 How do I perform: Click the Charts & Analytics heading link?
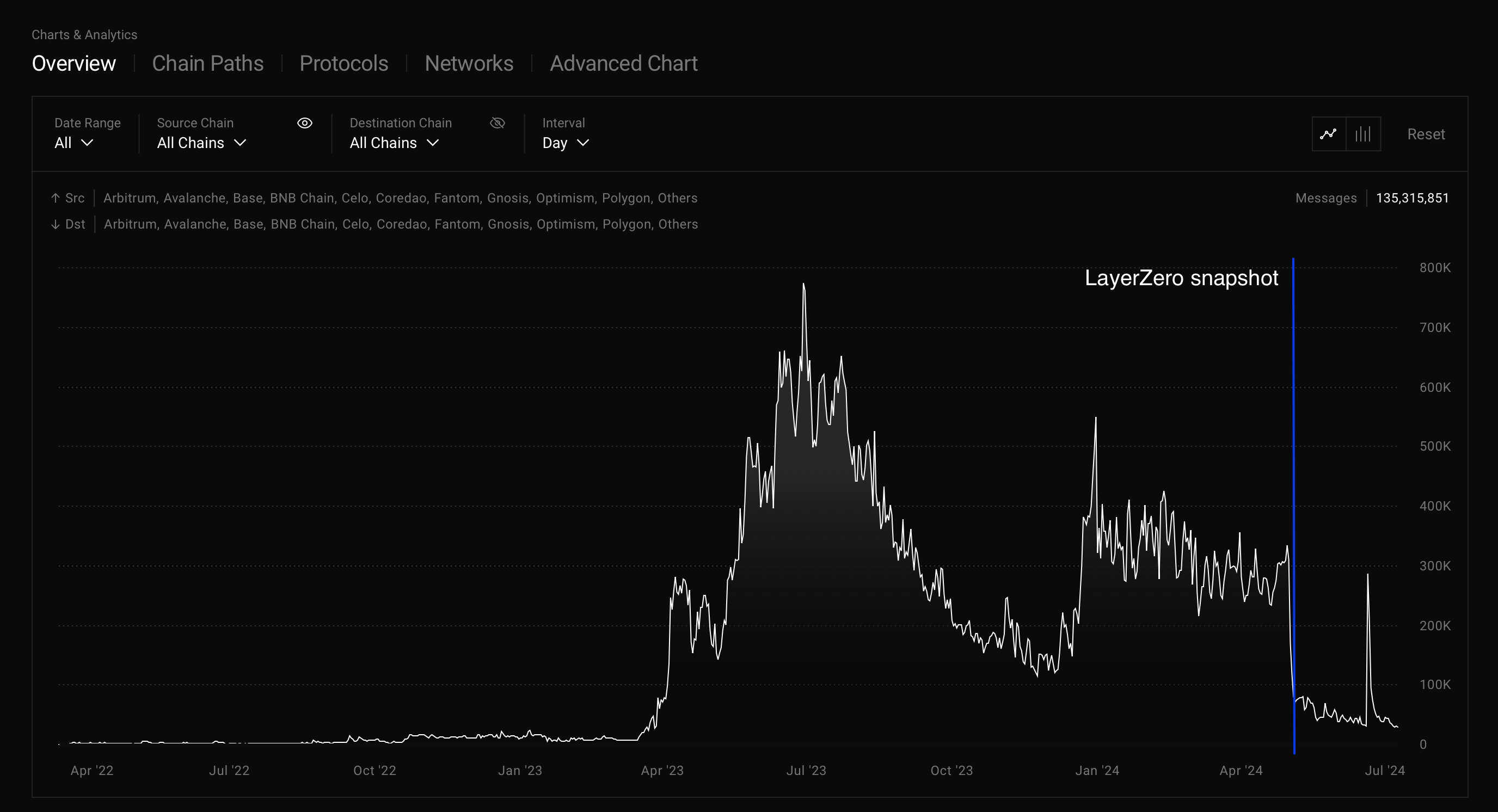click(84, 35)
